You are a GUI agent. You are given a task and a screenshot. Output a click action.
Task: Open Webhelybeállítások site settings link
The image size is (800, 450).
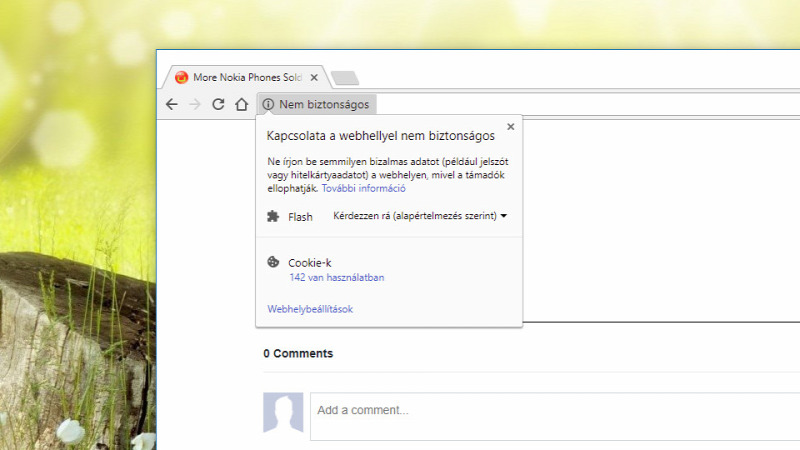point(310,309)
